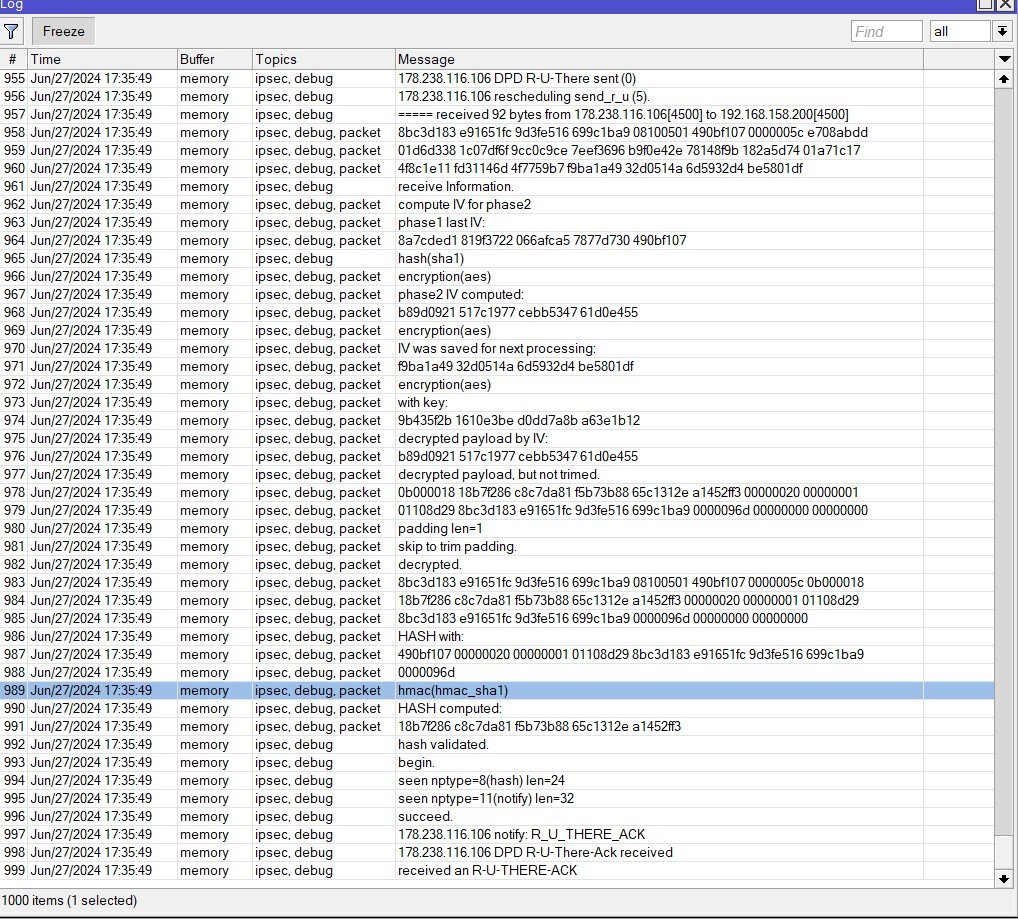Click the highlighted hmac(hmac_sha1) row
Screen dimensions: 1018x919
click(453, 690)
